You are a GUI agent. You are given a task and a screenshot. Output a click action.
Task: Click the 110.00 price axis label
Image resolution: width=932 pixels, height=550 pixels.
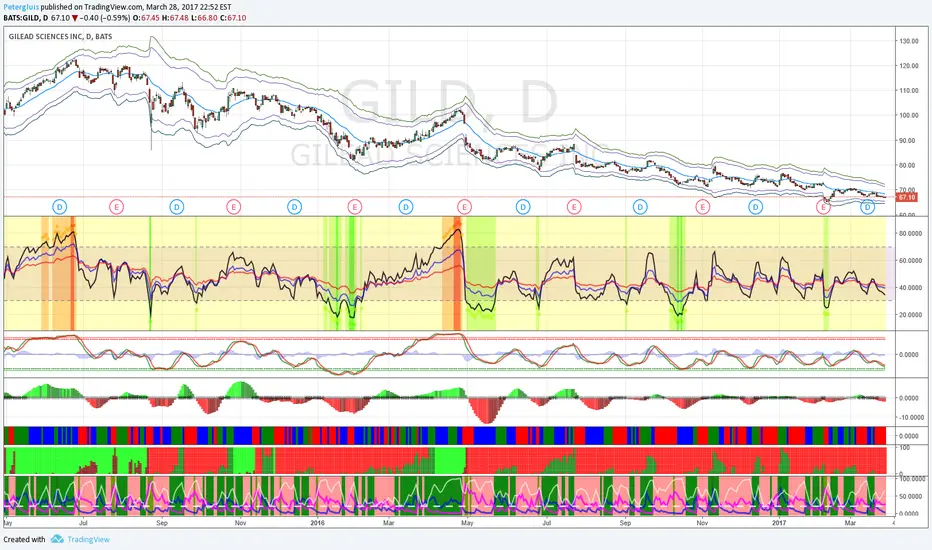909,91
